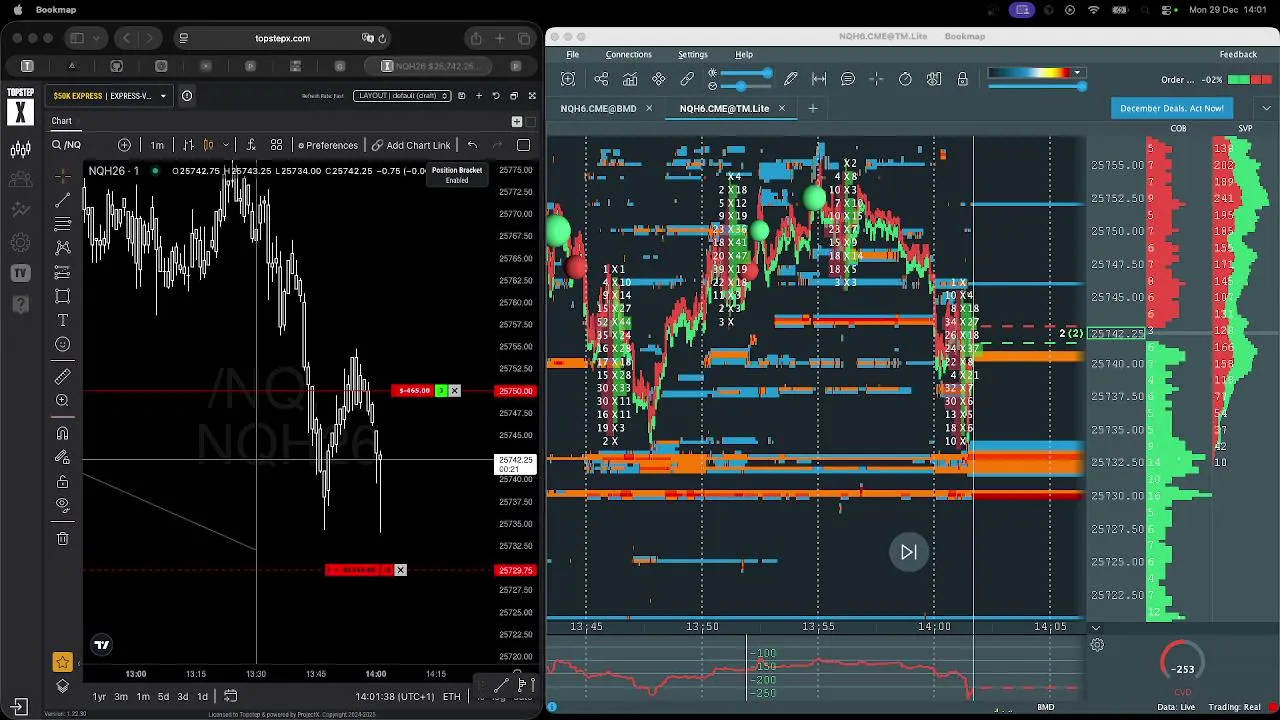
Task: Click the Safari address bar topstepx.com
Action: 282,38
